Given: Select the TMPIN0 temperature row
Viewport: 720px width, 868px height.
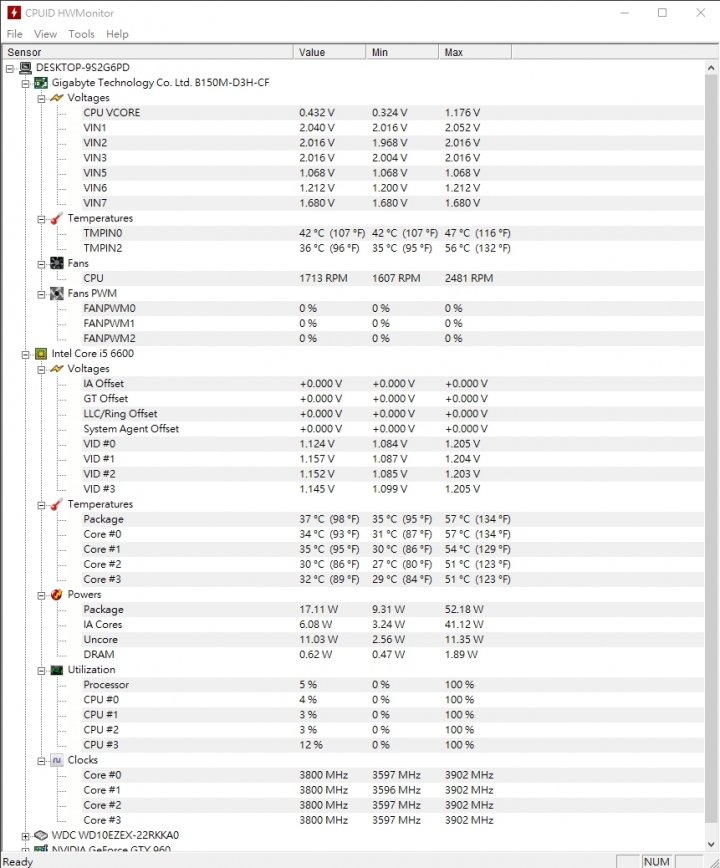Looking at the screenshot, I should (x=393, y=233).
